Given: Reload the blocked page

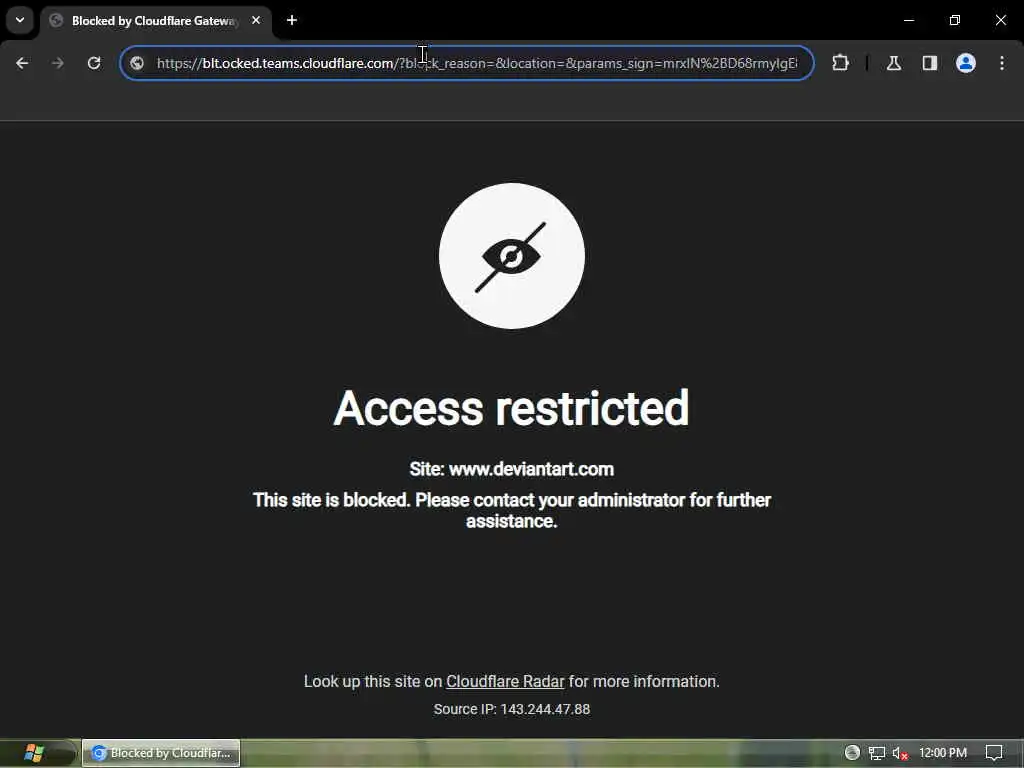Looking at the screenshot, I should [x=94, y=63].
